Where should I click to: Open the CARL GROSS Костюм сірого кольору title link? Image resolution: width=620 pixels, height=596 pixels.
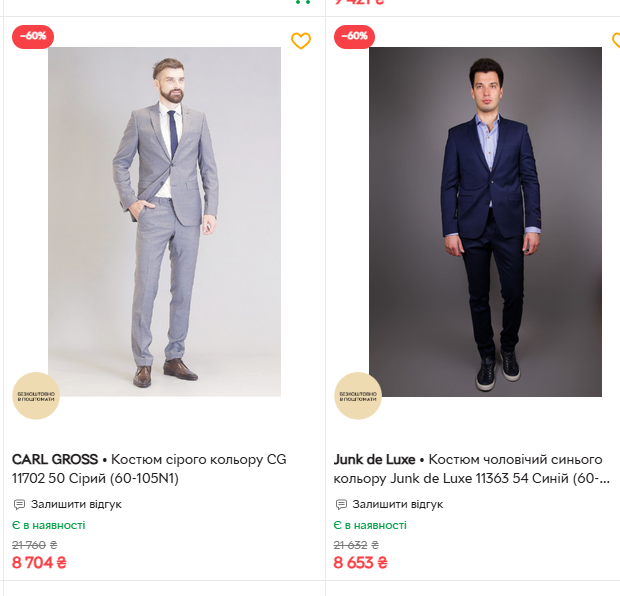coord(149,469)
